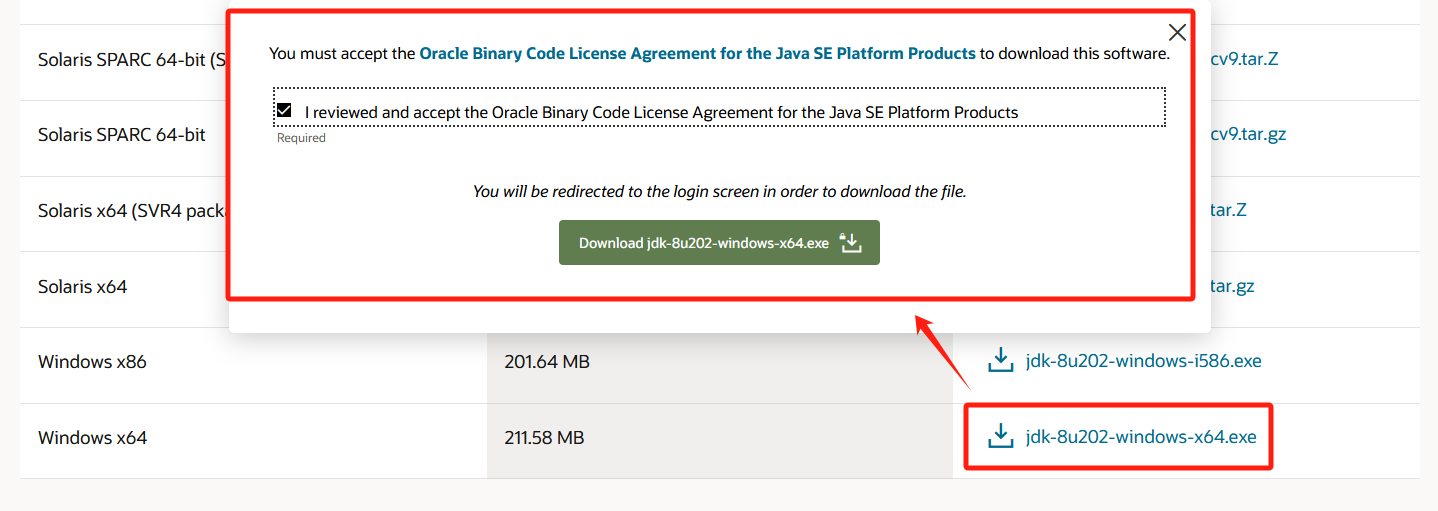
Task: Select the Solaris x64 (SVR4 package) row label
Action: coord(133,211)
